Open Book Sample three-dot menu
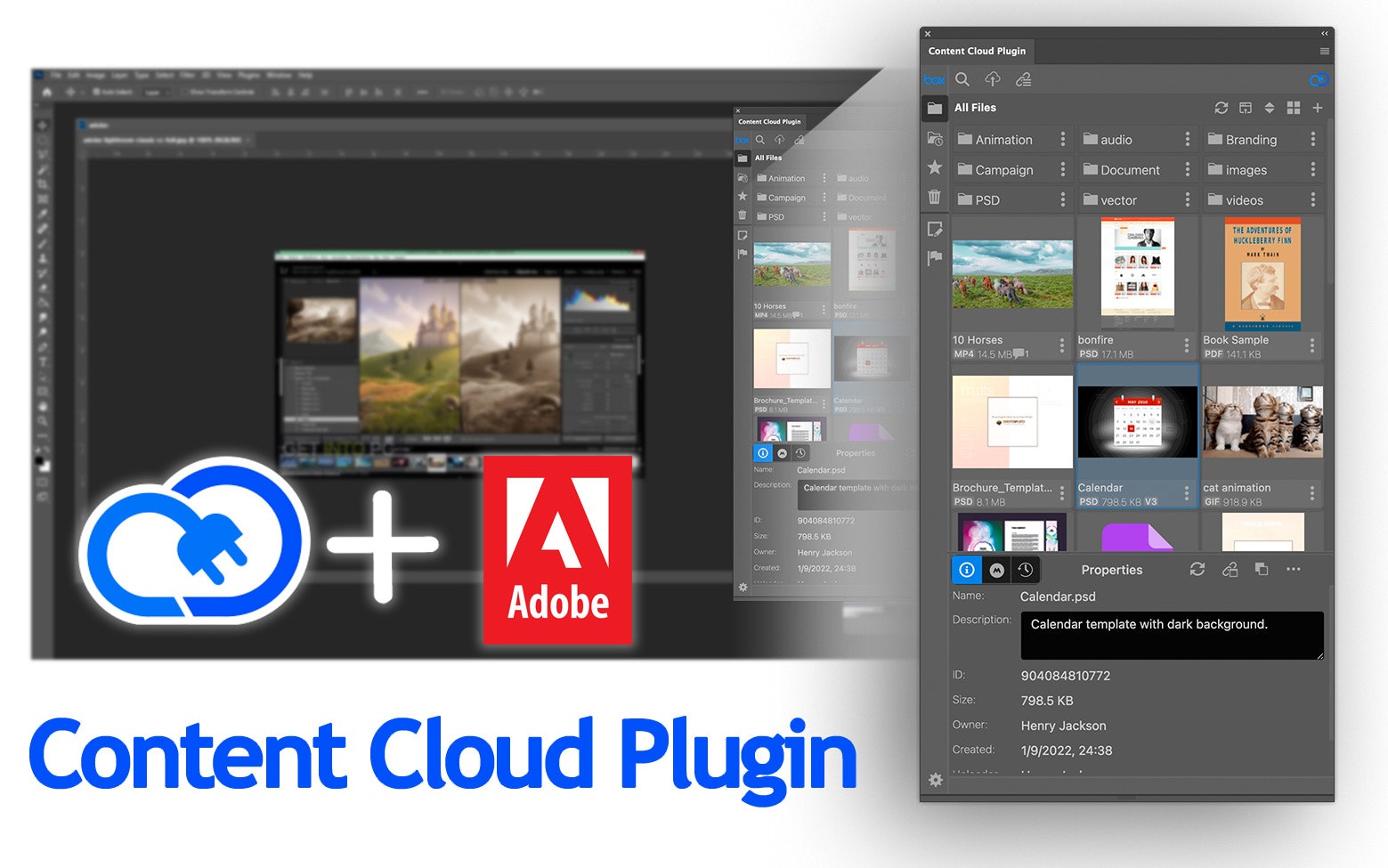This screenshot has height=868, width=1388. 1312,345
